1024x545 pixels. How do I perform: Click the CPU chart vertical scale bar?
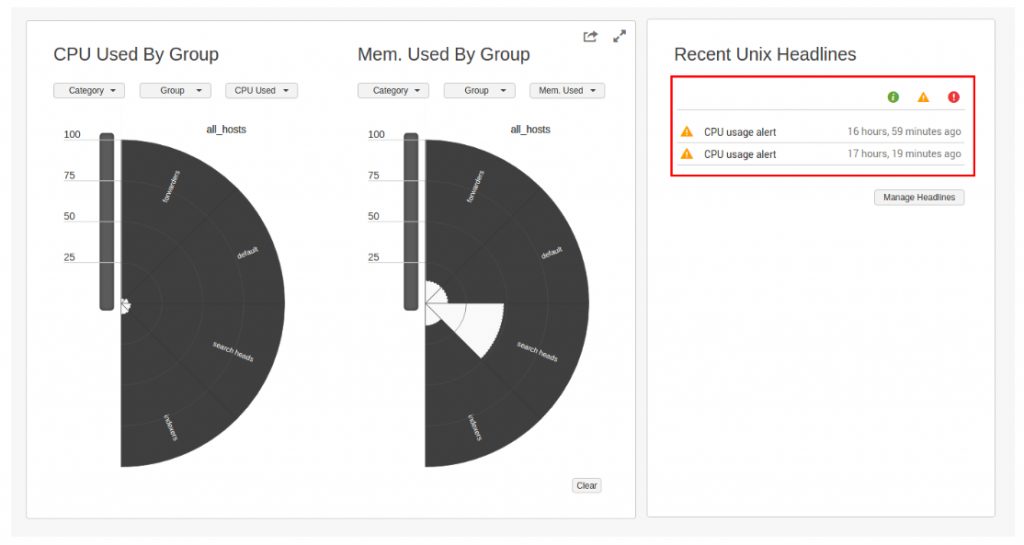(x=107, y=221)
